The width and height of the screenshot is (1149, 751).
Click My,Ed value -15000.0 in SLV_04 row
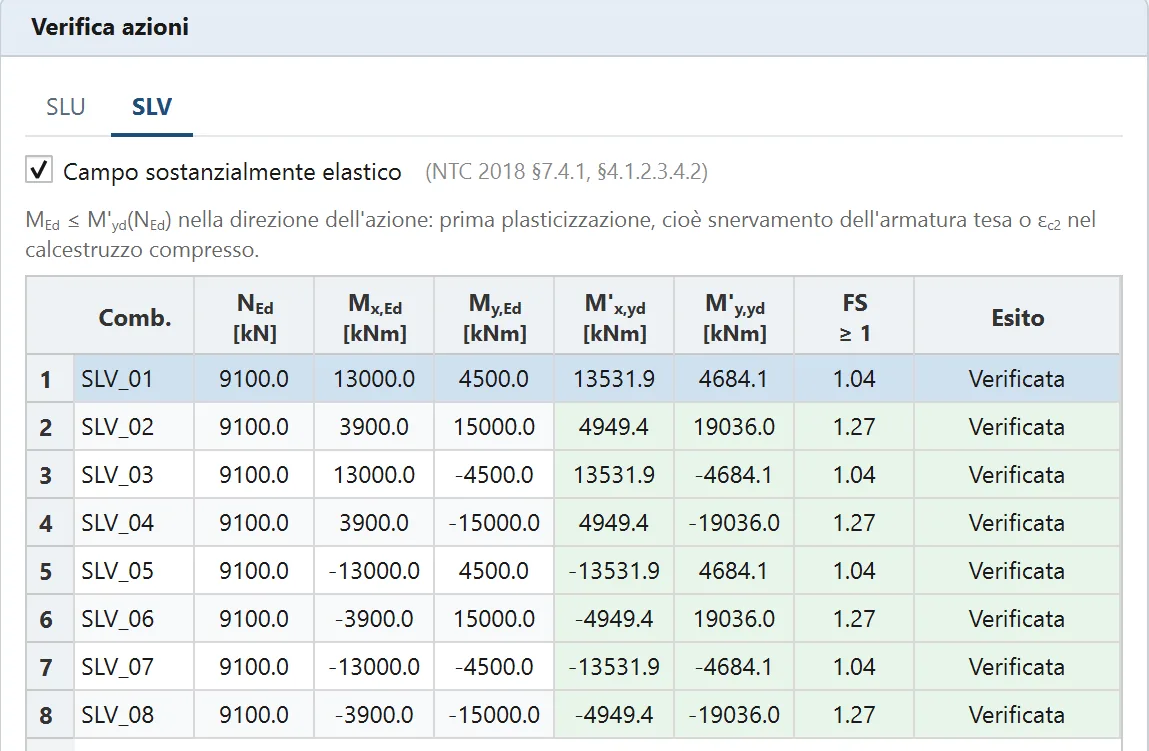495,522
